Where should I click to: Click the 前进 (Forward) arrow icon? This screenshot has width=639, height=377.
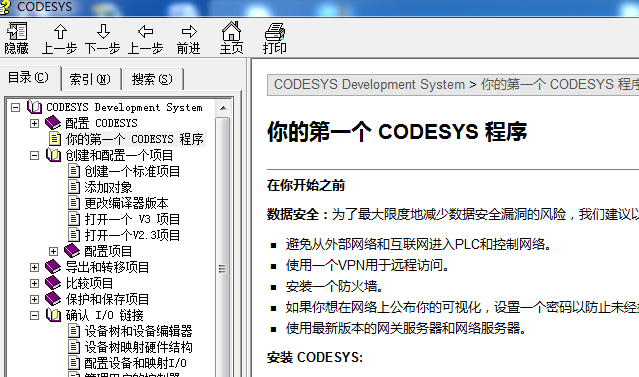pos(189,31)
